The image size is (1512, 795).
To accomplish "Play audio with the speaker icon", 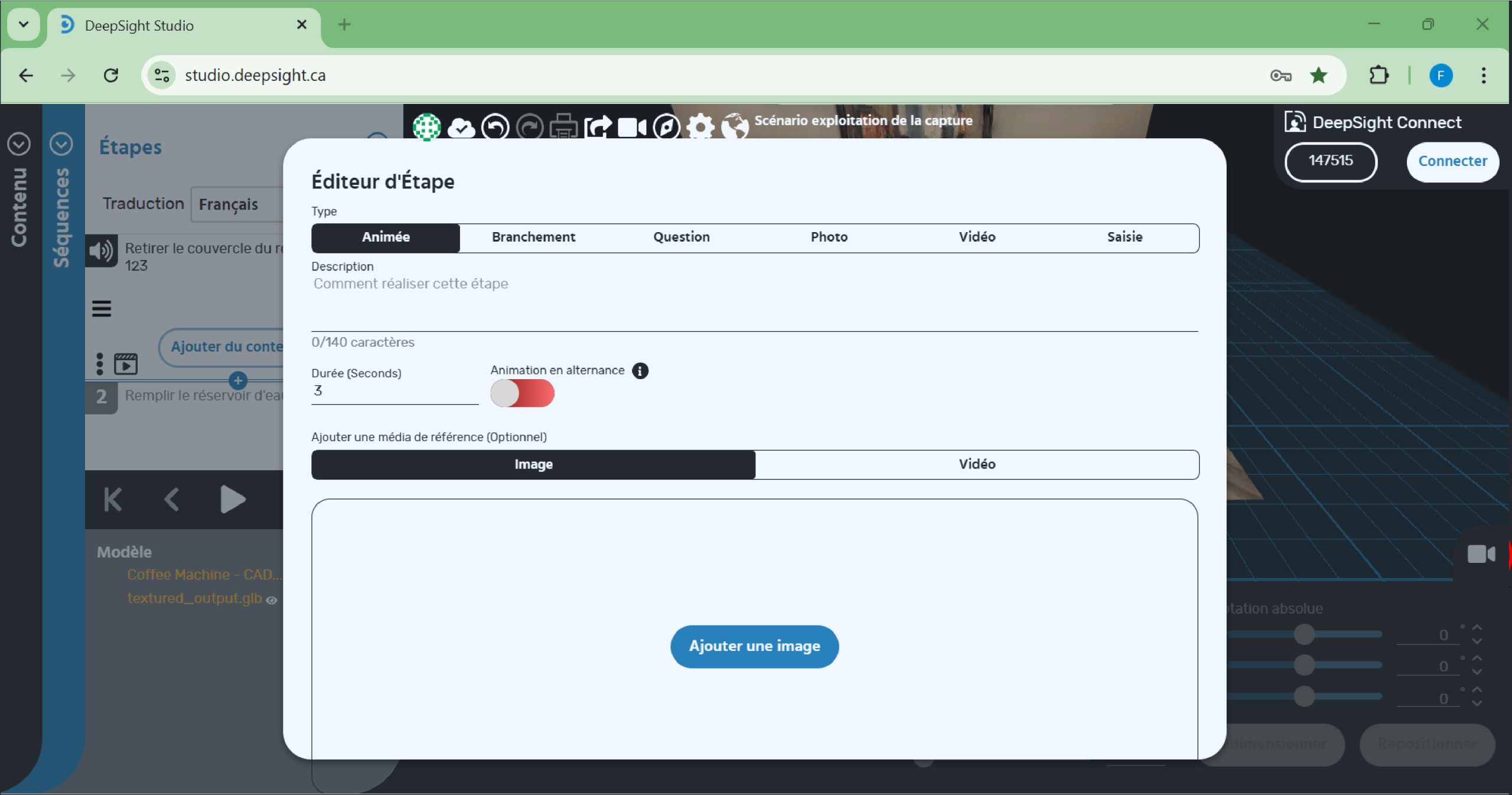I will pyautogui.click(x=101, y=251).
